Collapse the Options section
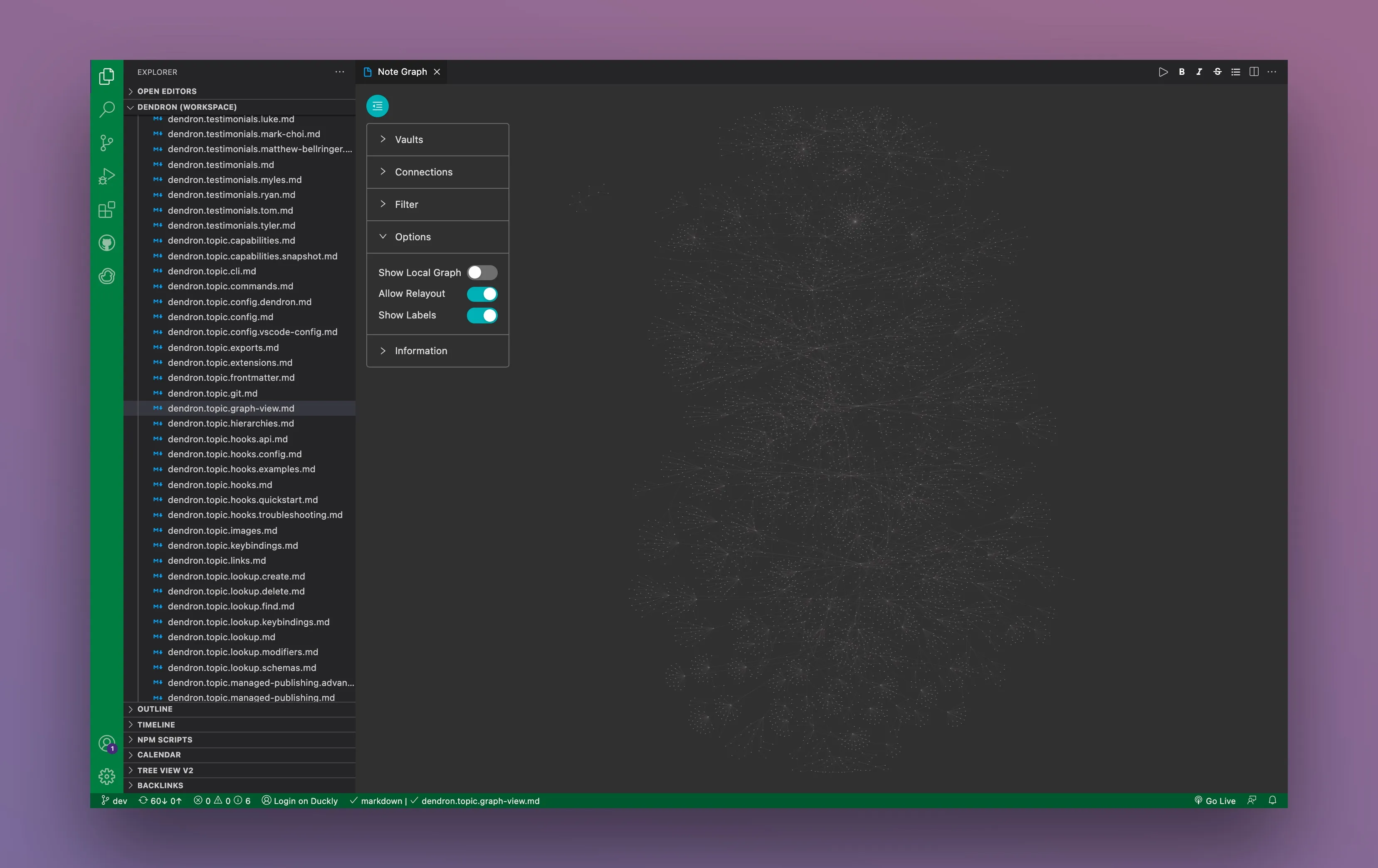Viewport: 1378px width, 868px height. 437,237
